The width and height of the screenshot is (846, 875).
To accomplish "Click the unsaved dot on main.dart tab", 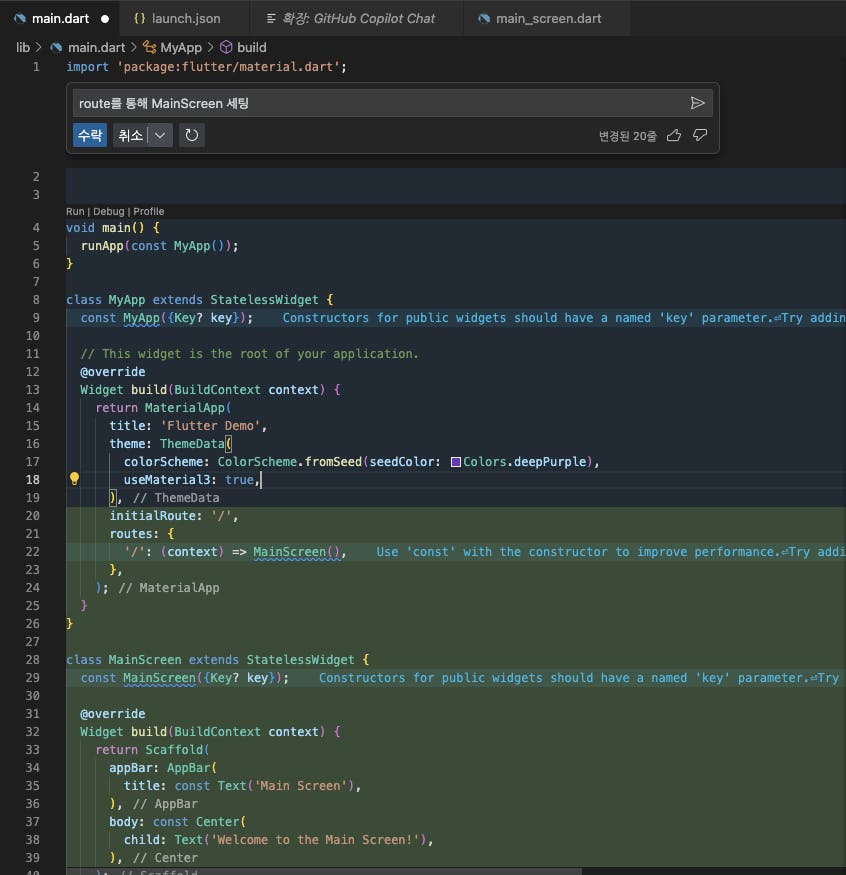I will pos(104,18).
